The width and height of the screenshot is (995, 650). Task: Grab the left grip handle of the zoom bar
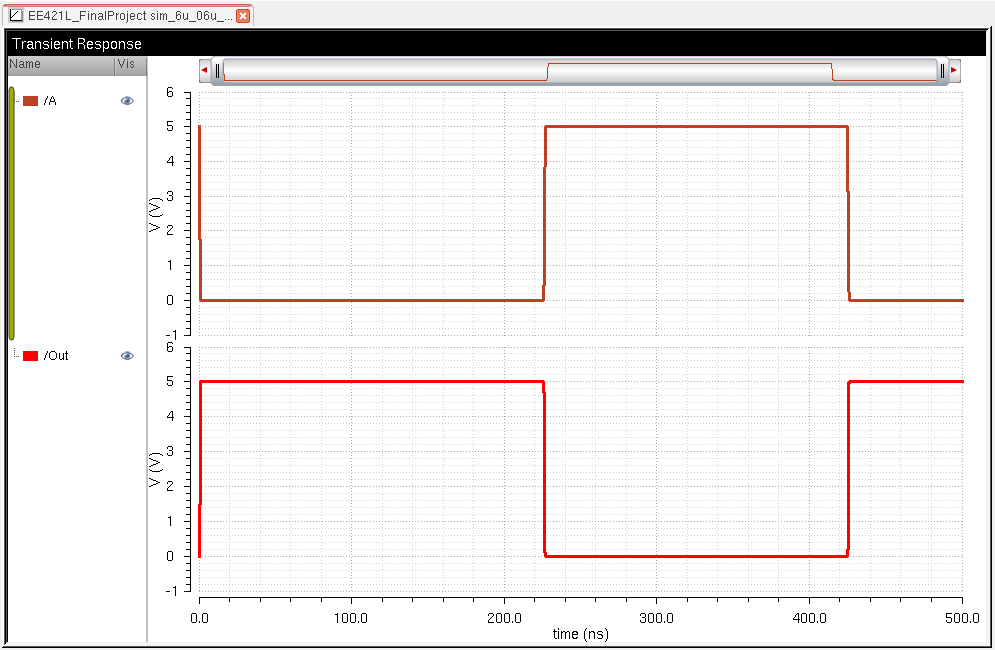218,70
